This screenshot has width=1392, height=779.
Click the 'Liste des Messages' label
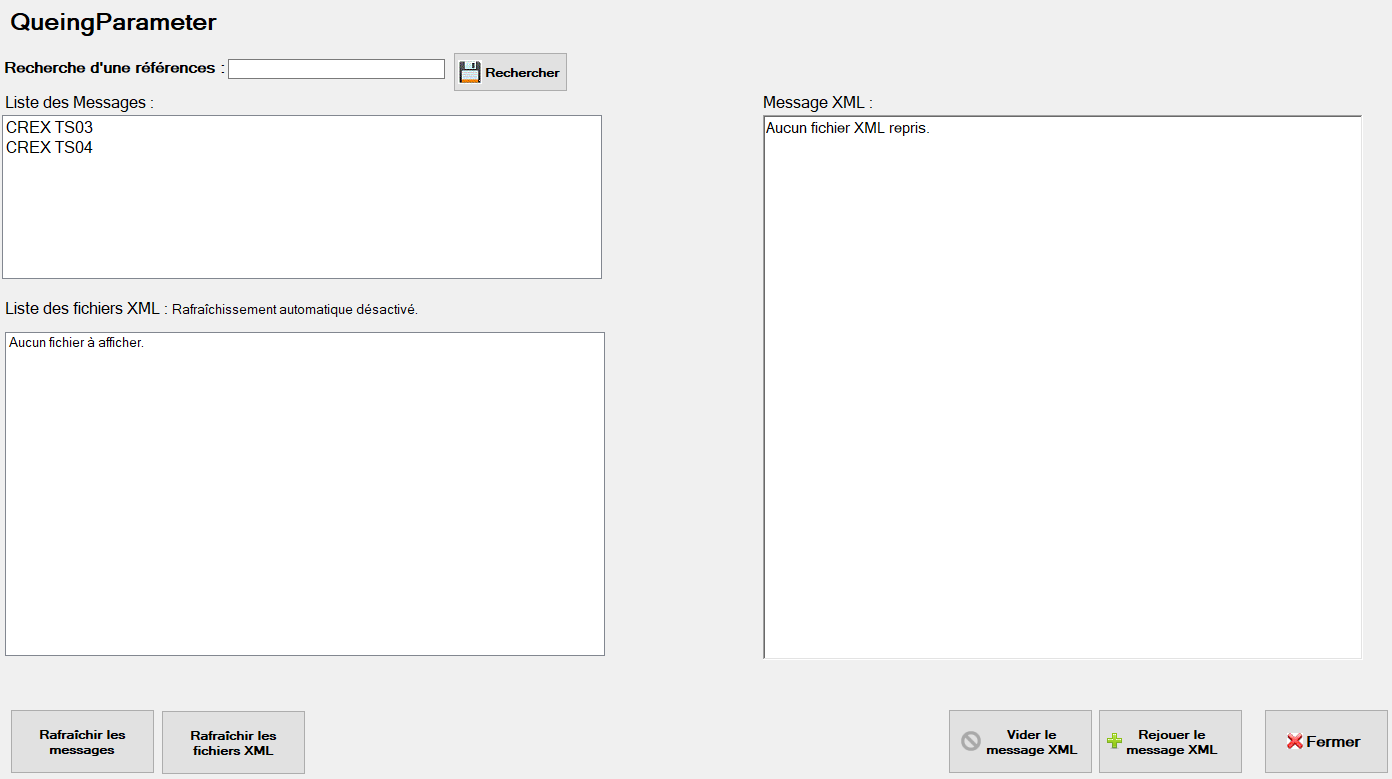(x=79, y=102)
